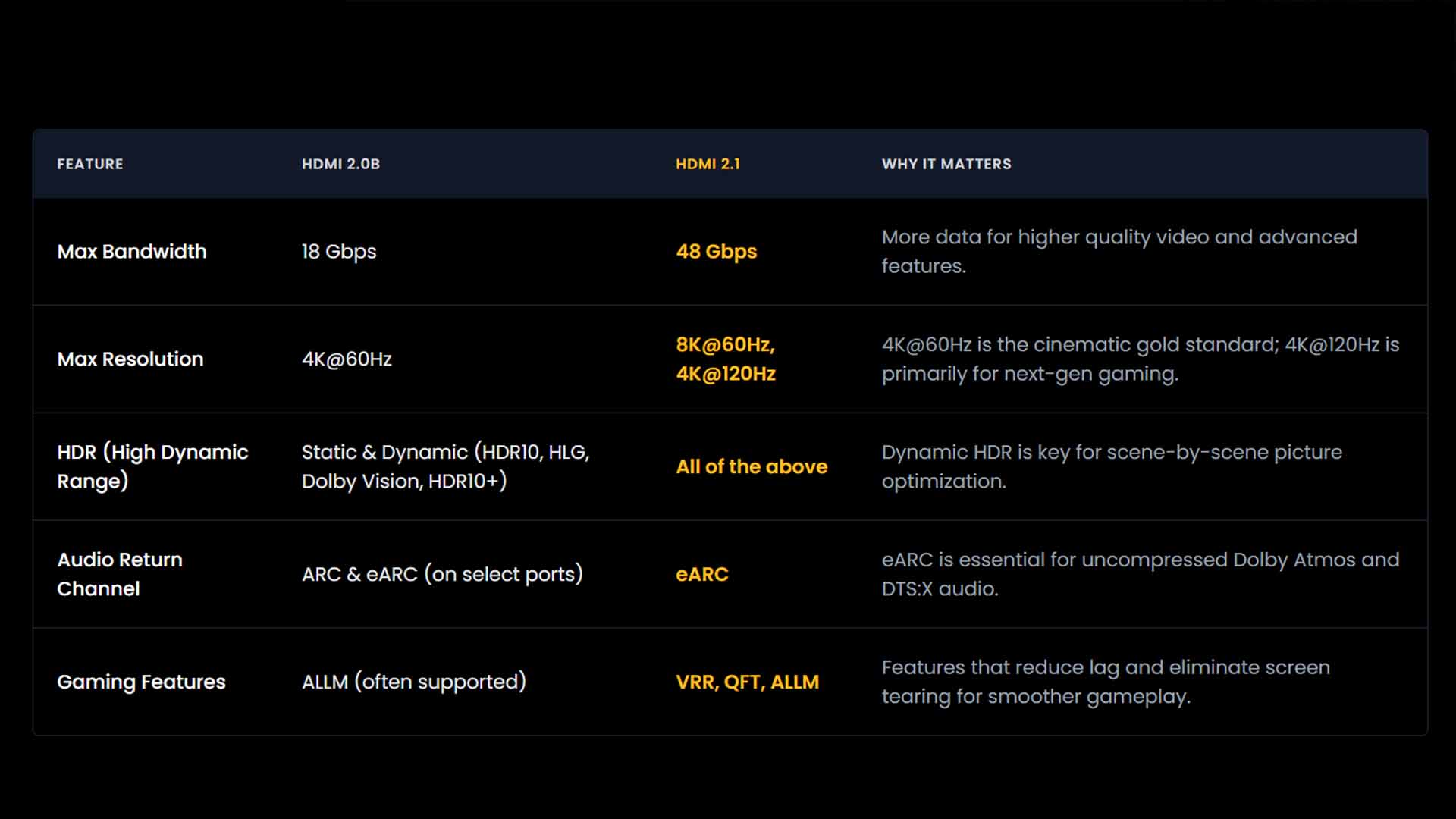The width and height of the screenshot is (1456, 819).
Task: Click the 8K@60Hz, 4K@120Hz value
Action: 726,359
